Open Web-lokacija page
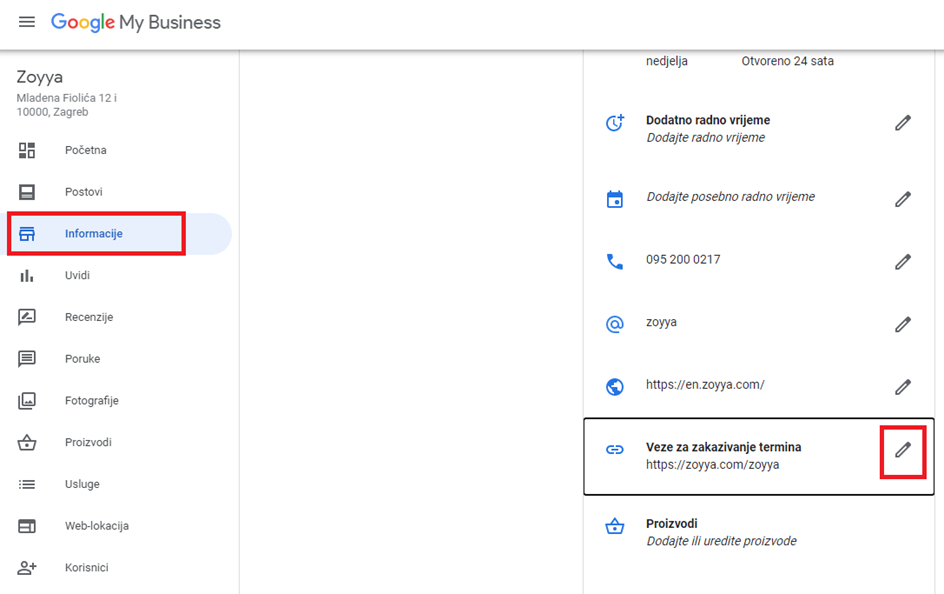The height and width of the screenshot is (594, 944). (x=97, y=526)
